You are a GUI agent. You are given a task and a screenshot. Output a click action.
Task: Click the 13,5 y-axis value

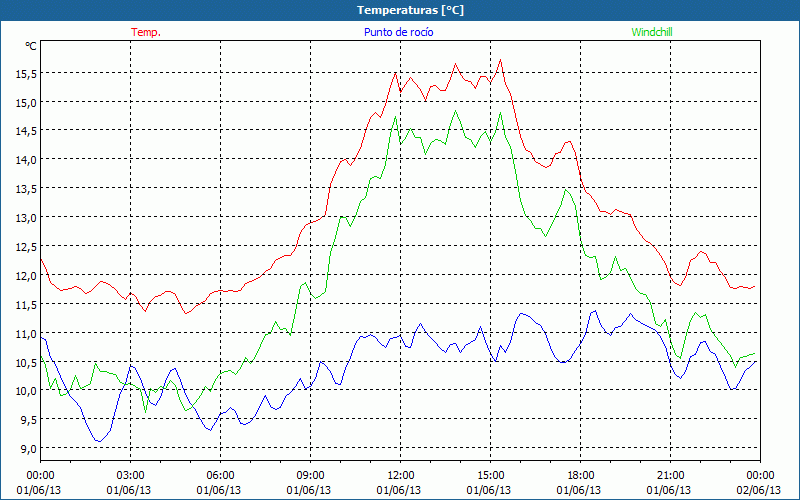pos(26,189)
